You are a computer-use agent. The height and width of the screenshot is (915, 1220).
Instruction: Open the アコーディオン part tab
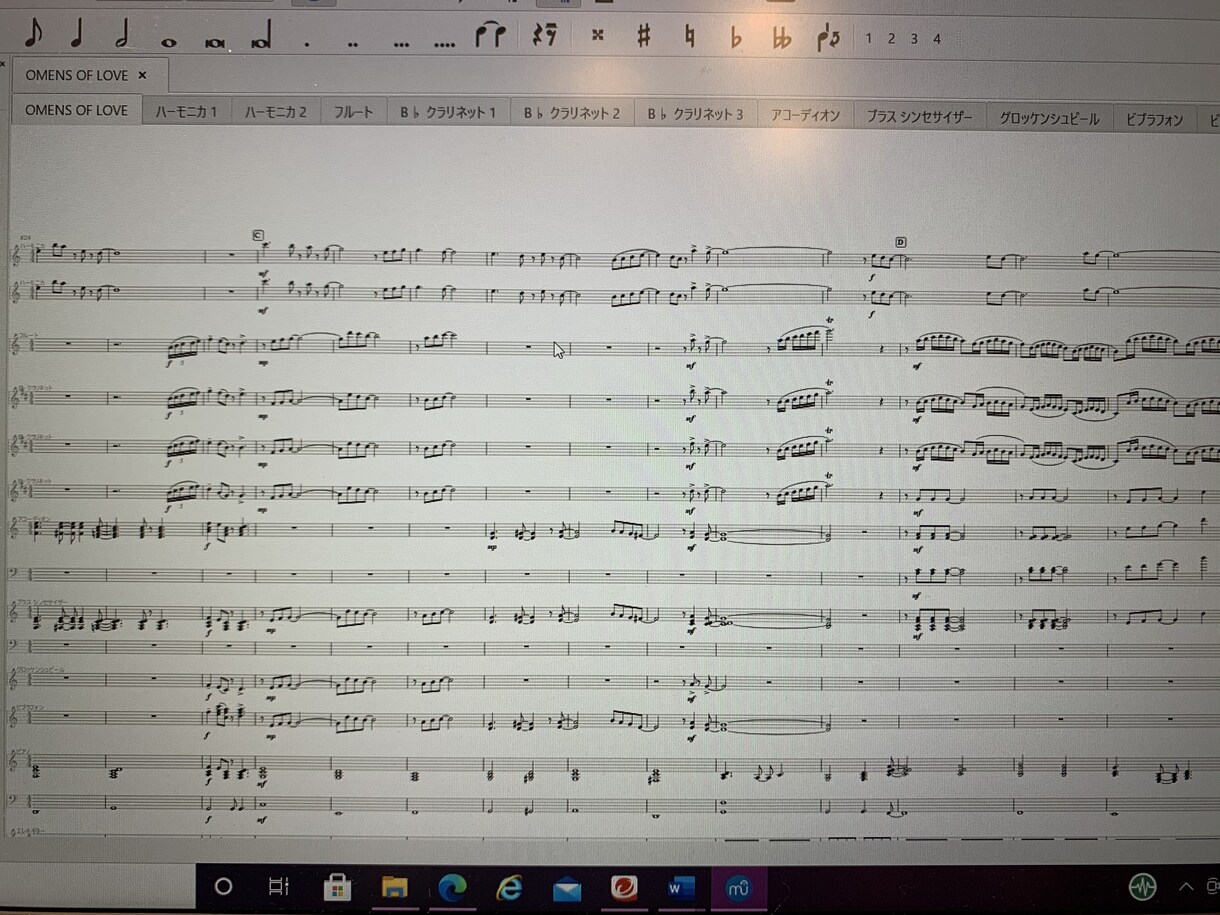(805, 115)
